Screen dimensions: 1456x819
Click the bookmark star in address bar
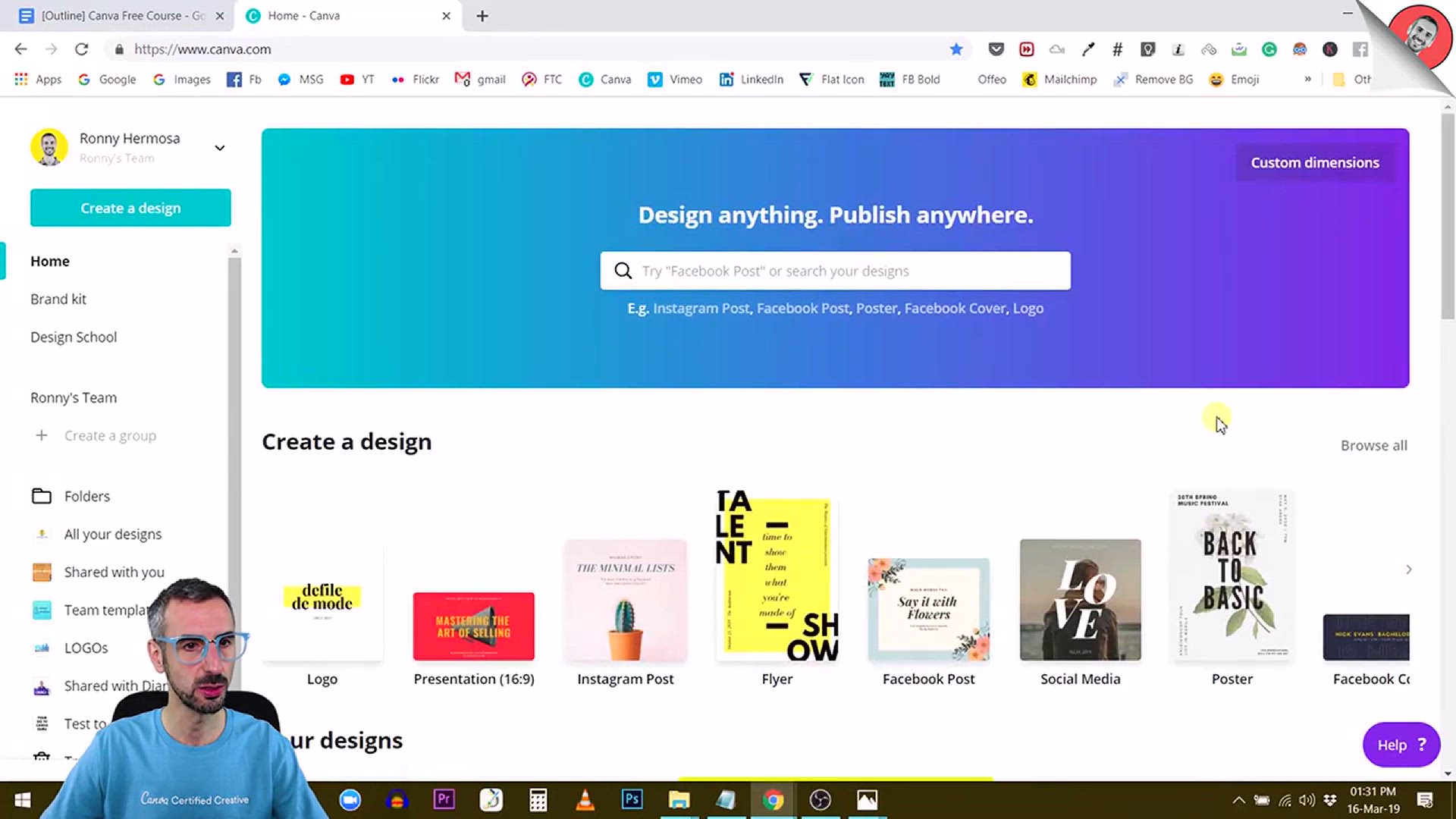[x=956, y=49]
